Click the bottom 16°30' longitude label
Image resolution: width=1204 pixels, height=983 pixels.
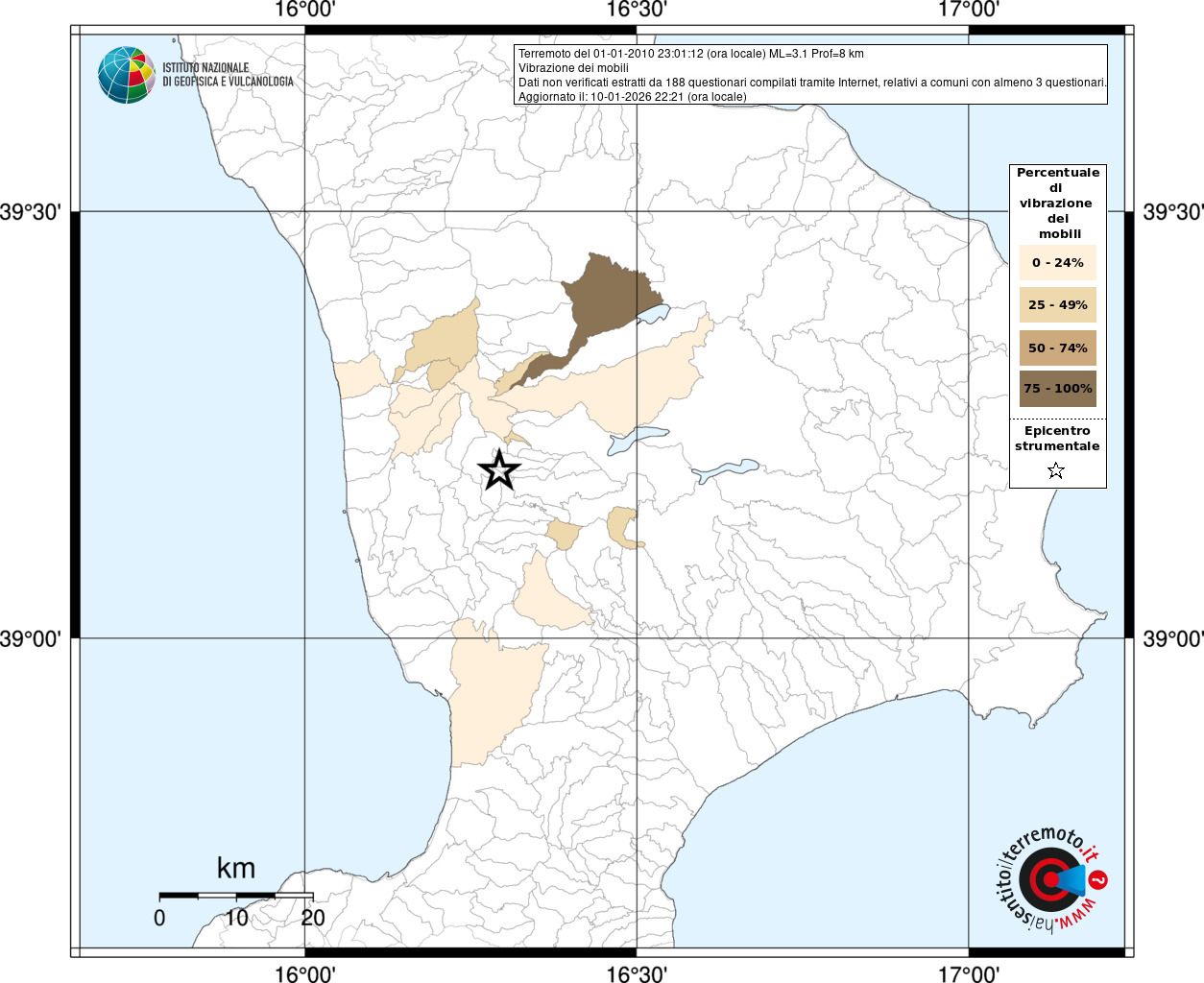pos(637,973)
